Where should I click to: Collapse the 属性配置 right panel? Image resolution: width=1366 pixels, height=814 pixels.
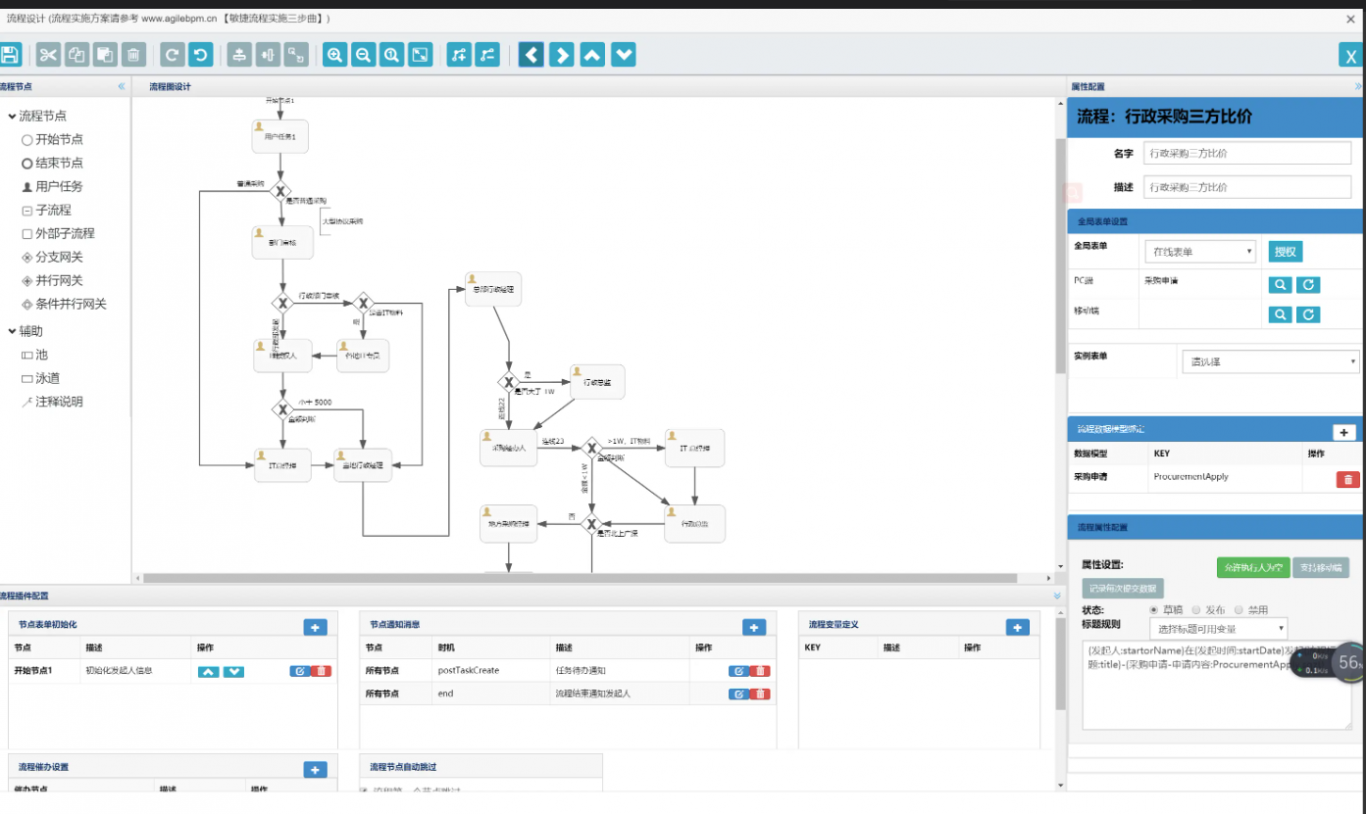coord(1358,87)
